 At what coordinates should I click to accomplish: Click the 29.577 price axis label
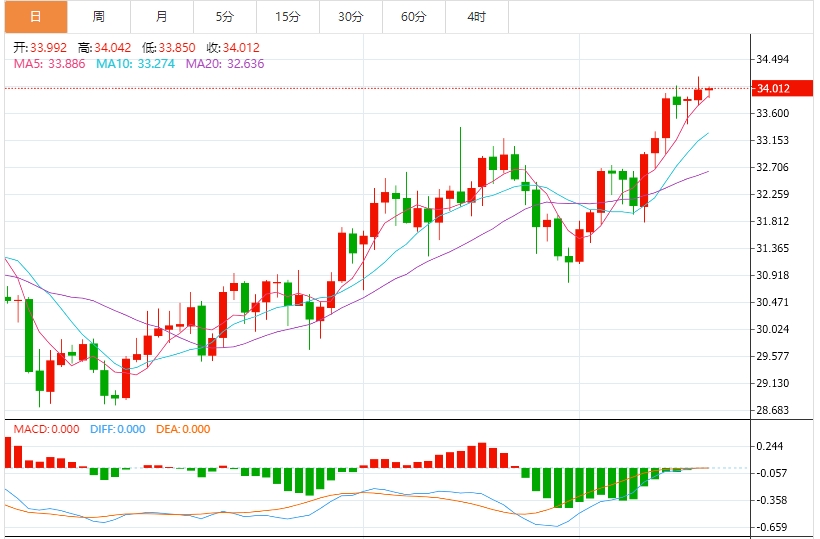pyautogui.click(x=772, y=357)
